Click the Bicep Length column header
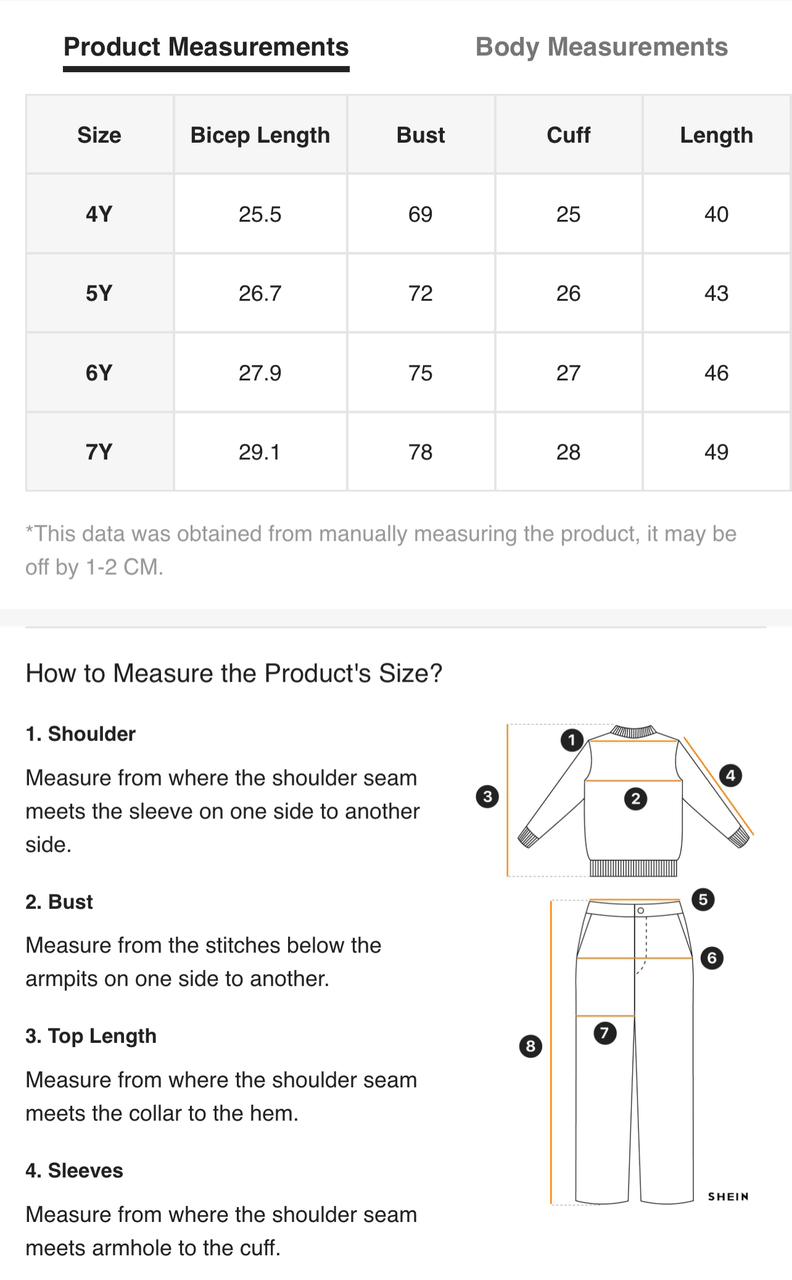The width and height of the screenshot is (792, 1280). [260, 135]
